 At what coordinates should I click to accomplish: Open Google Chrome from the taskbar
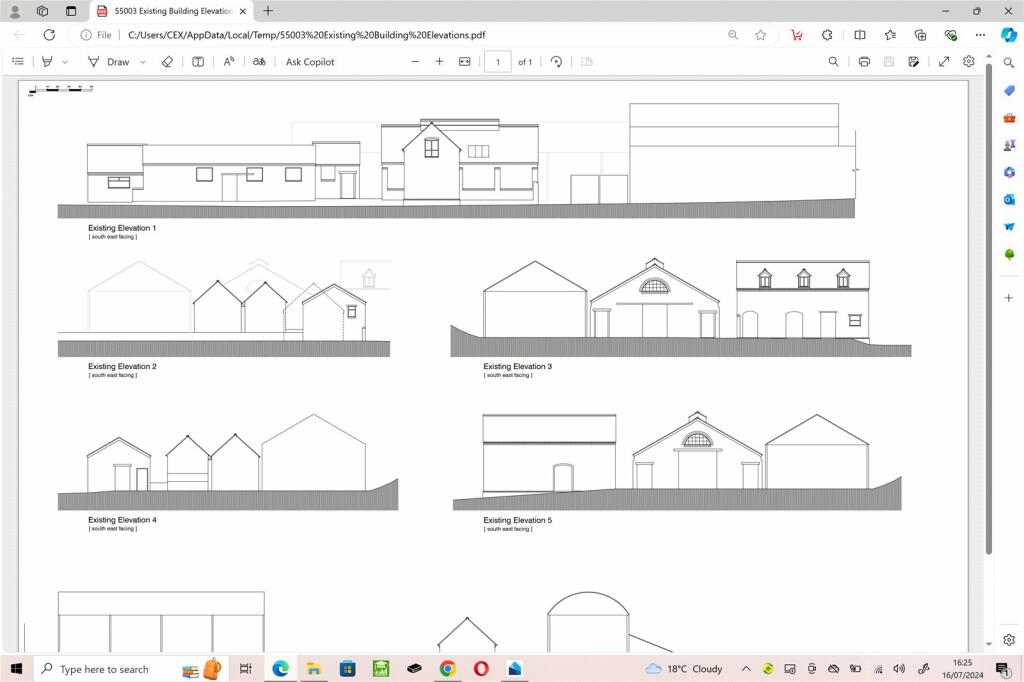click(447, 669)
